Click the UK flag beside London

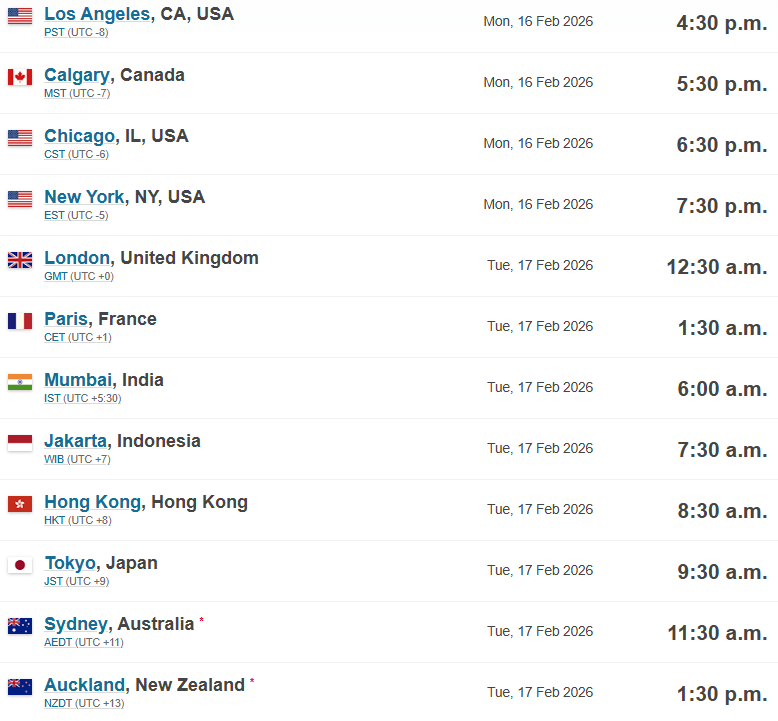[20, 260]
